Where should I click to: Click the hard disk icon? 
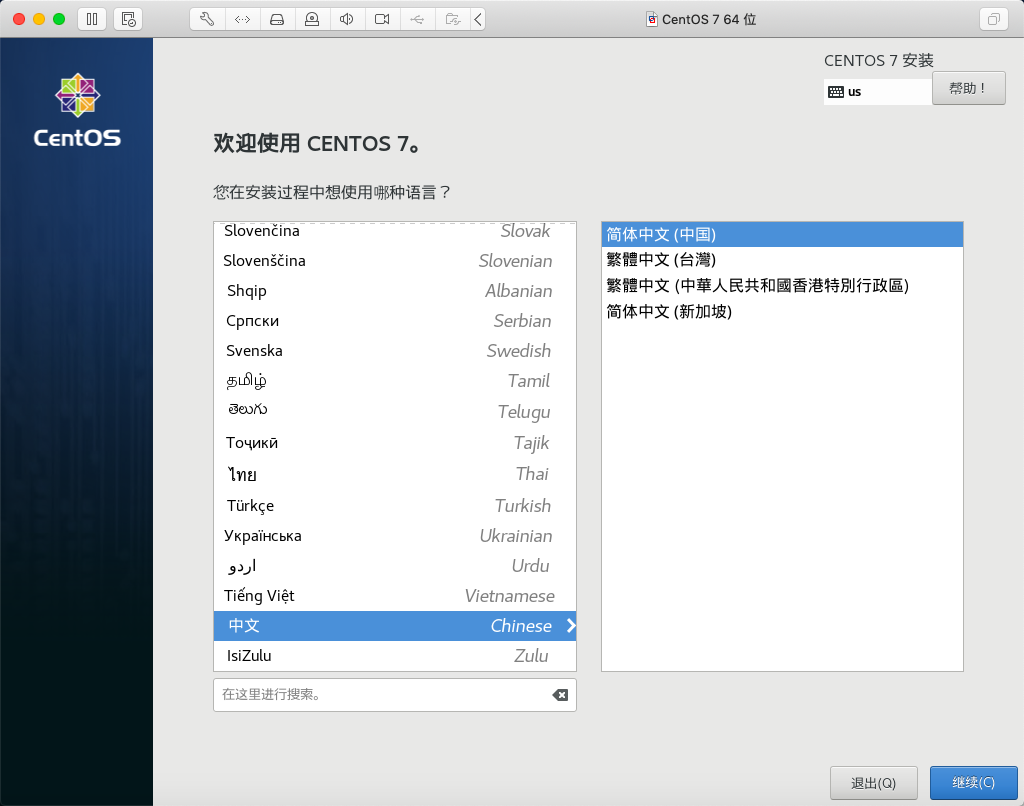277,19
